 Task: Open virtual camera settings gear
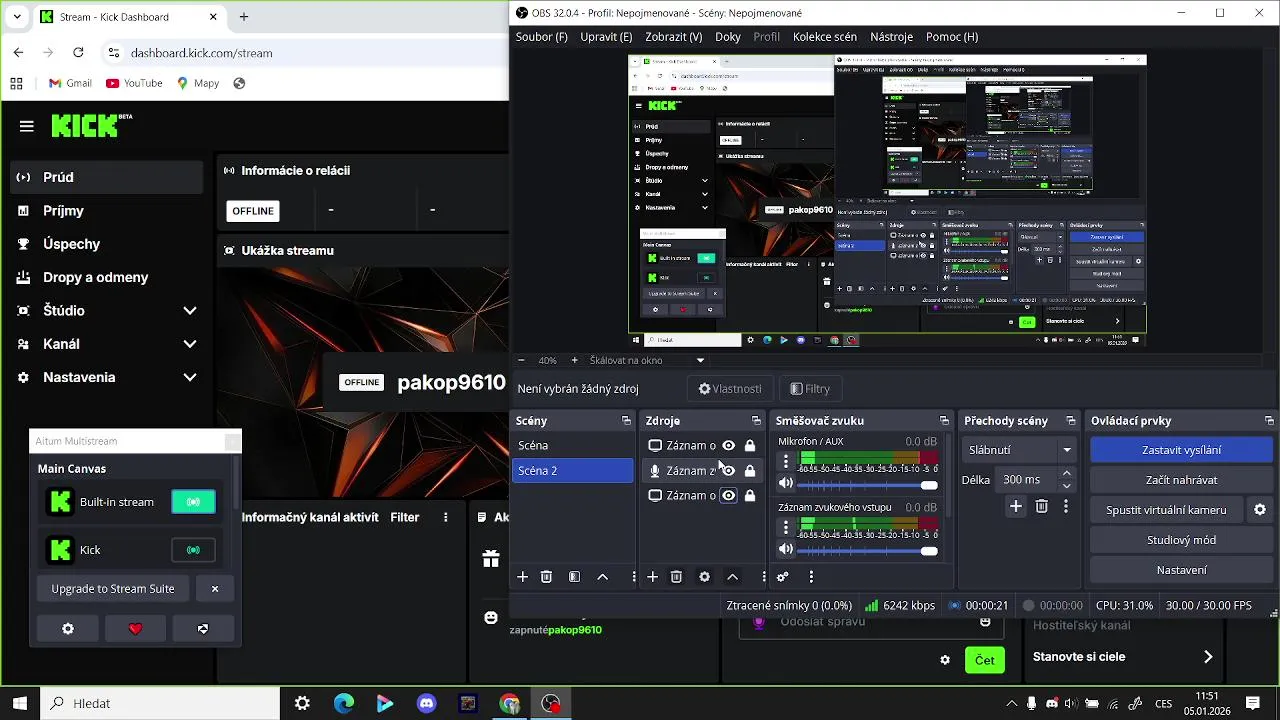coord(1259,510)
